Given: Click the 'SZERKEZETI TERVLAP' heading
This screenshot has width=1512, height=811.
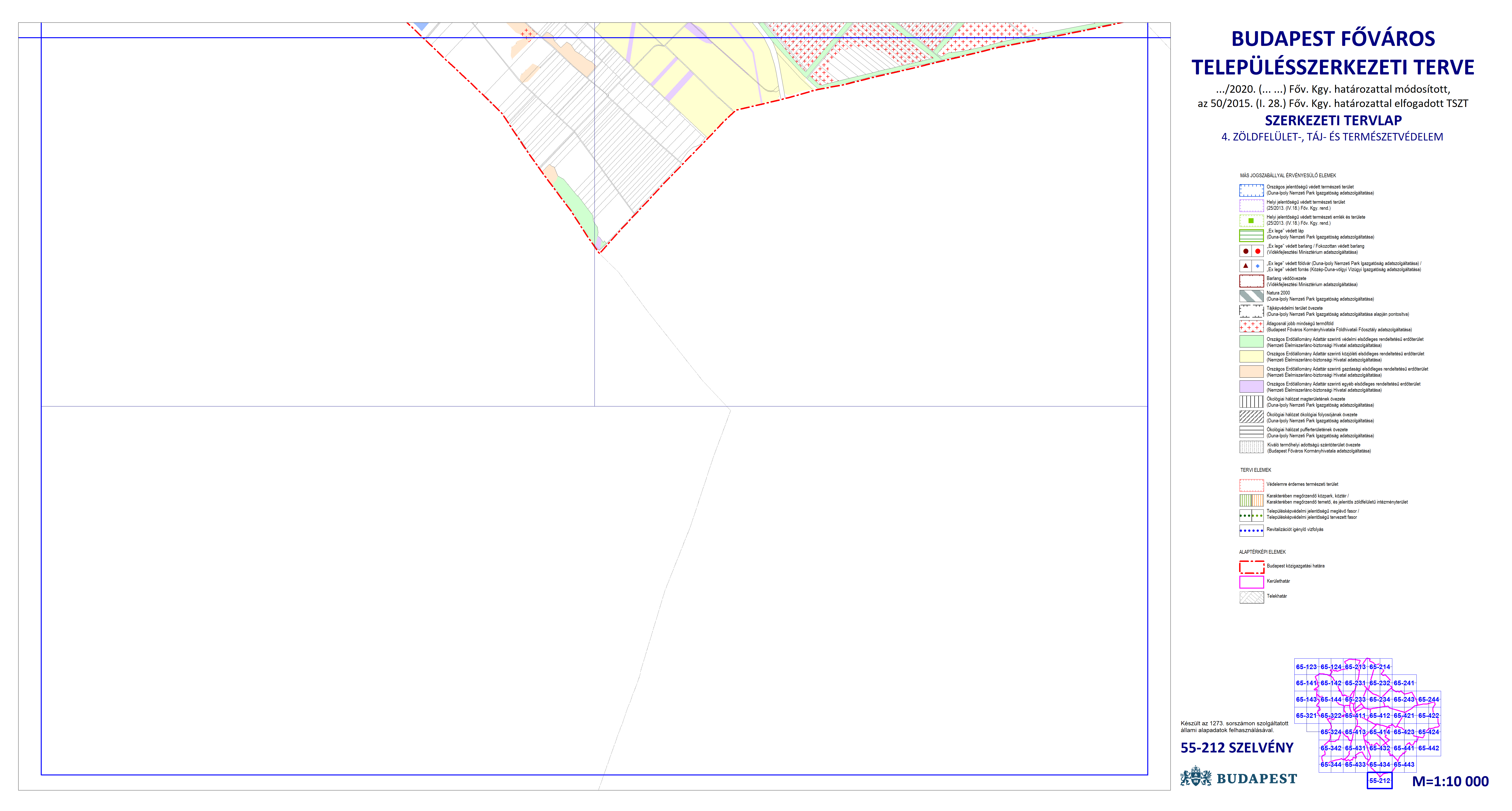Looking at the screenshot, I should point(1333,121).
